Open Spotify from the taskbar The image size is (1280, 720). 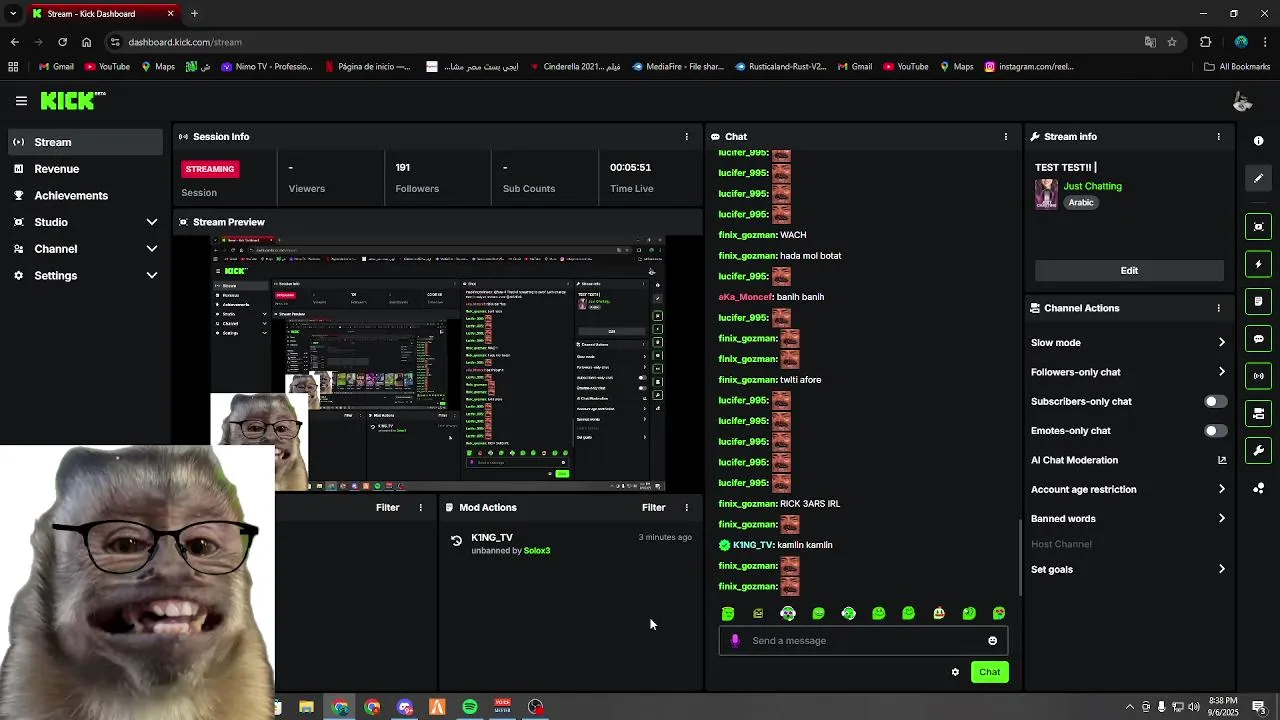(x=470, y=707)
